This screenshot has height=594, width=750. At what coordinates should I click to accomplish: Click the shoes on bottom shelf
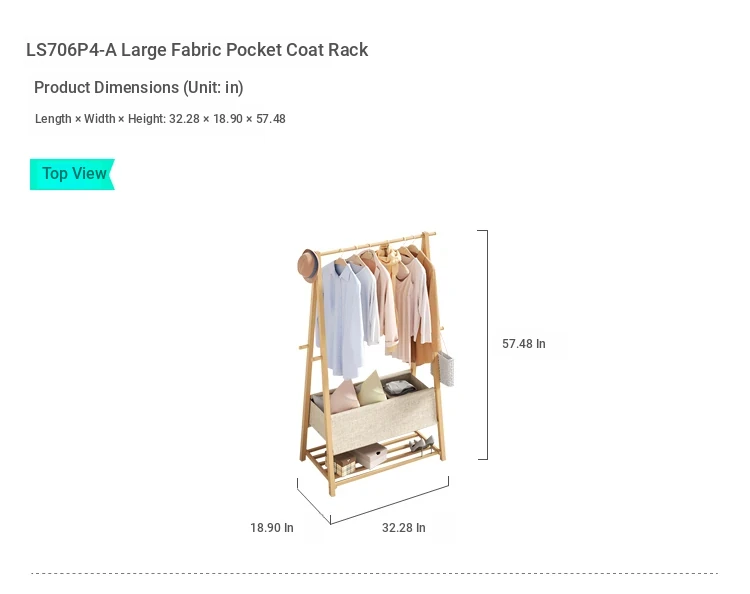tap(421, 443)
